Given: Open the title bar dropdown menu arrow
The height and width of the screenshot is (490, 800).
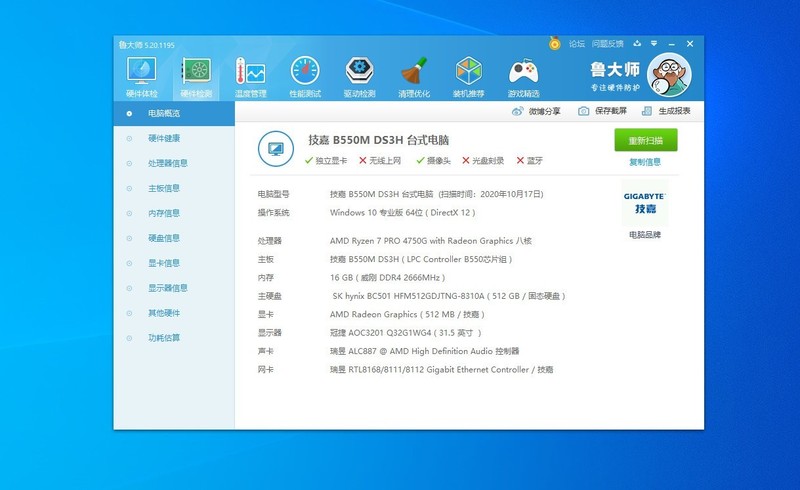Looking at the screenshot, I should 654,43.
